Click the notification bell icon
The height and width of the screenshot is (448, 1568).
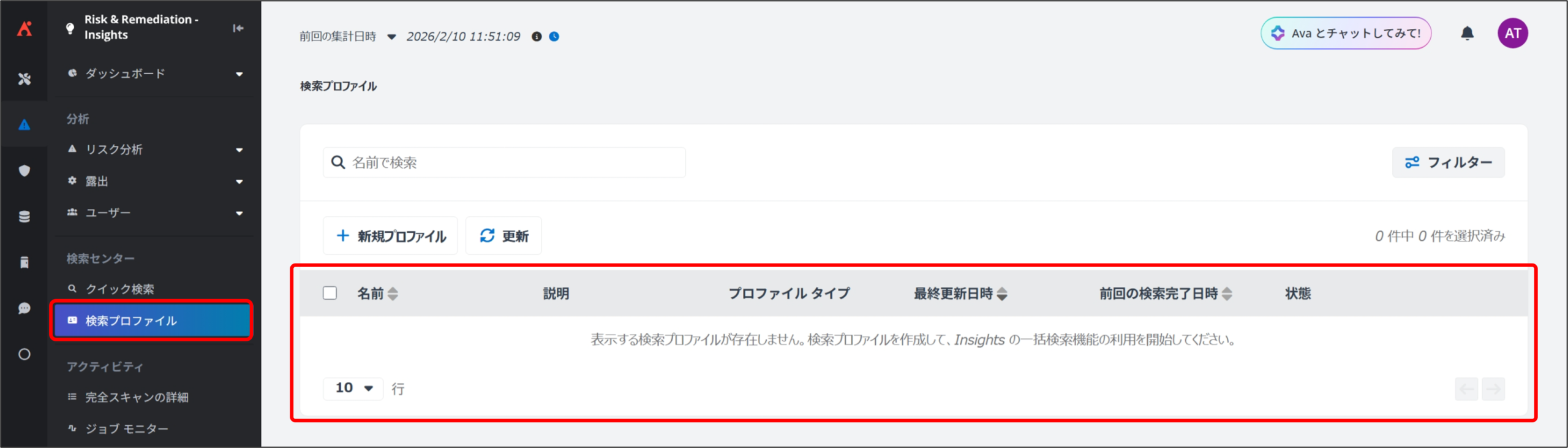1467,33
